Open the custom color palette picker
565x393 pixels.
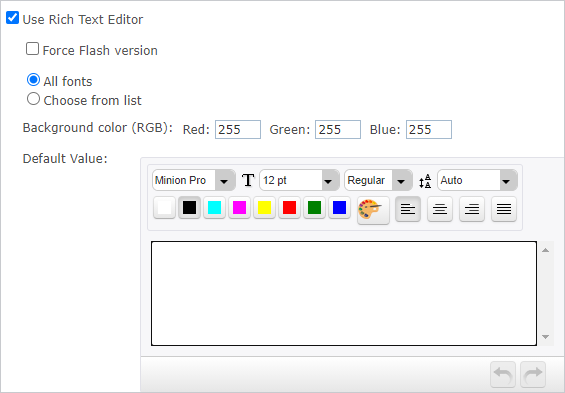point(373,210)
